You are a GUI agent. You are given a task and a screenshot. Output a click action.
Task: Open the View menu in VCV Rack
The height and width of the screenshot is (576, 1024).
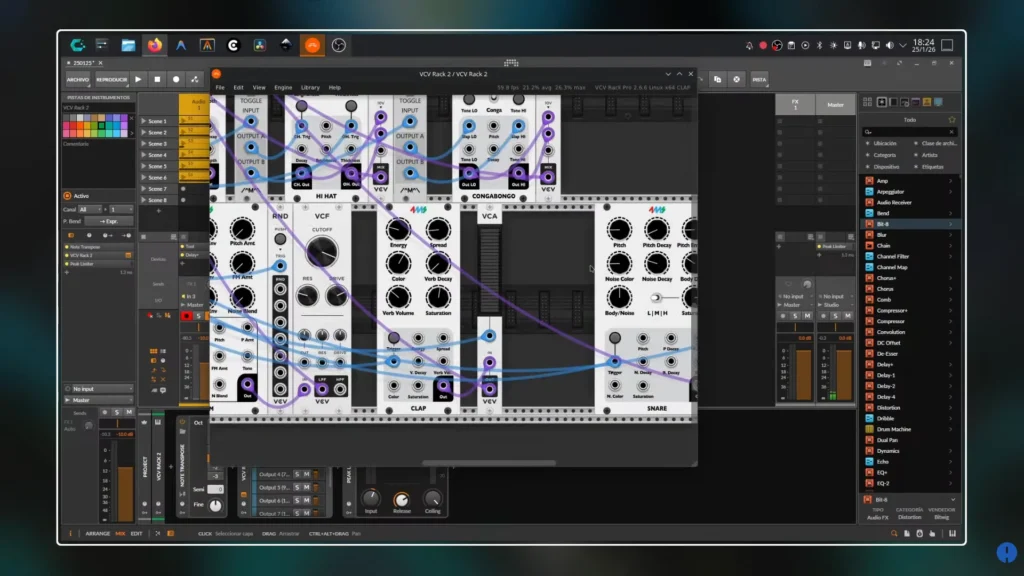tap(259, 88)
